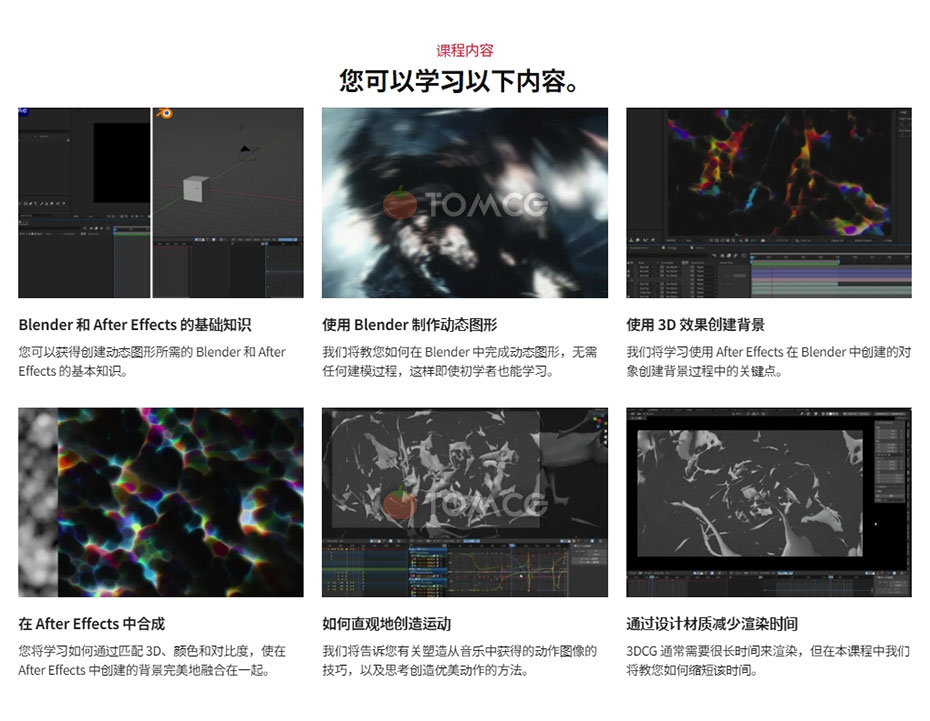Click the title '如何直观地创造运动'
Screen dimensions: 930x721
[x=387, y=624]
